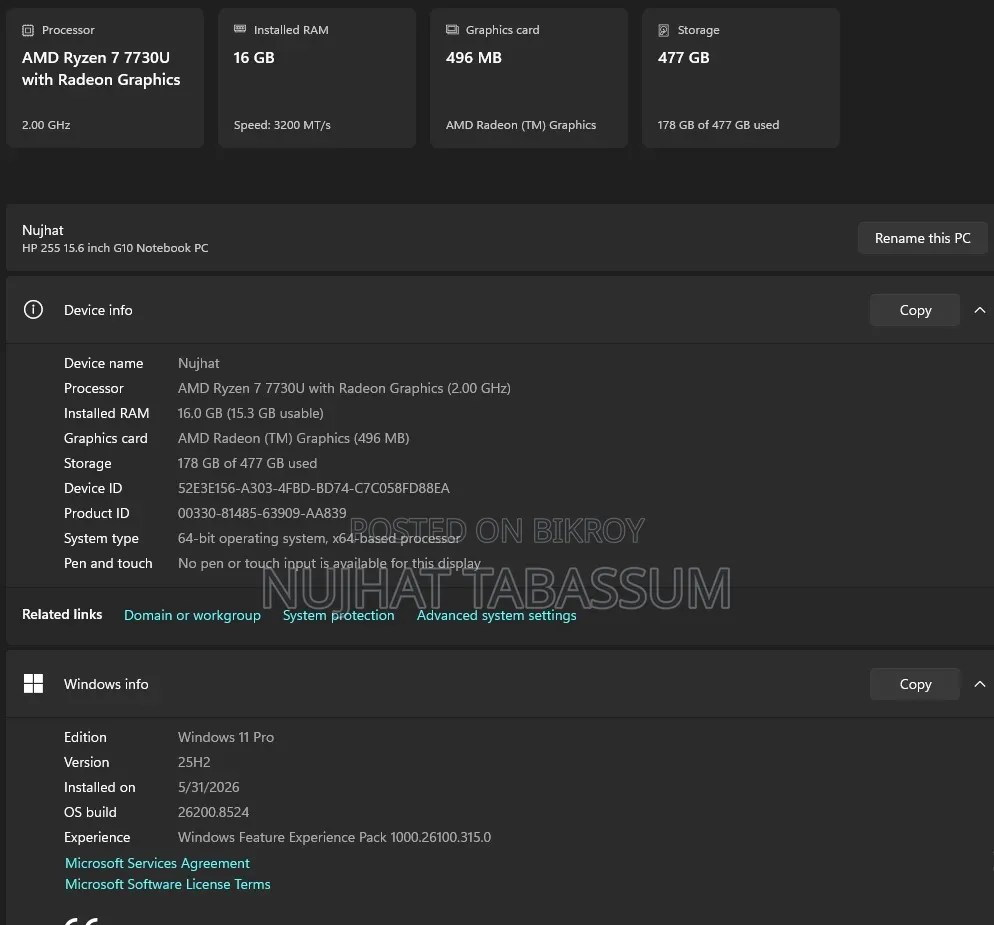
Task: Open the System protection link
Action: (339, 615)
